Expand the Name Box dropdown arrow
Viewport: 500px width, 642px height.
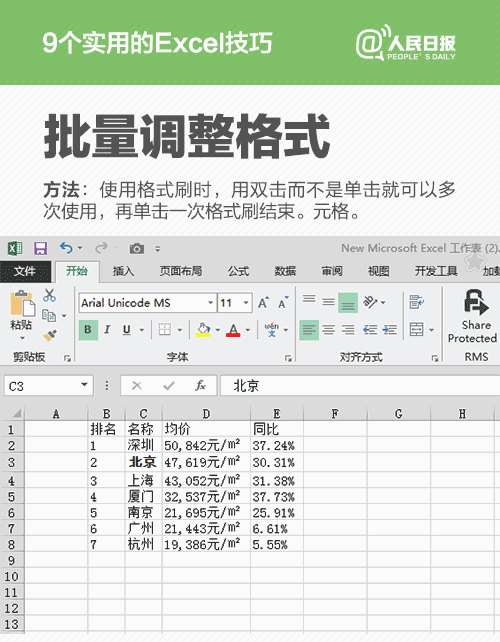click(84, 385)
